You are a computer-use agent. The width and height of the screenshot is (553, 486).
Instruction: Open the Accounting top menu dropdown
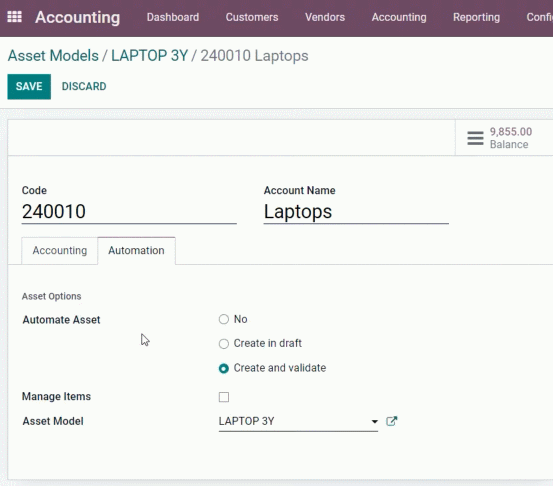point(399,17)
